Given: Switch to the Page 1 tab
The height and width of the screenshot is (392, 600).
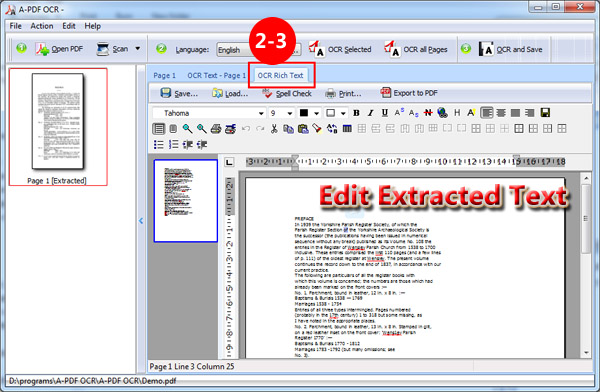Looking at the screenshot, I should (165, 75).
